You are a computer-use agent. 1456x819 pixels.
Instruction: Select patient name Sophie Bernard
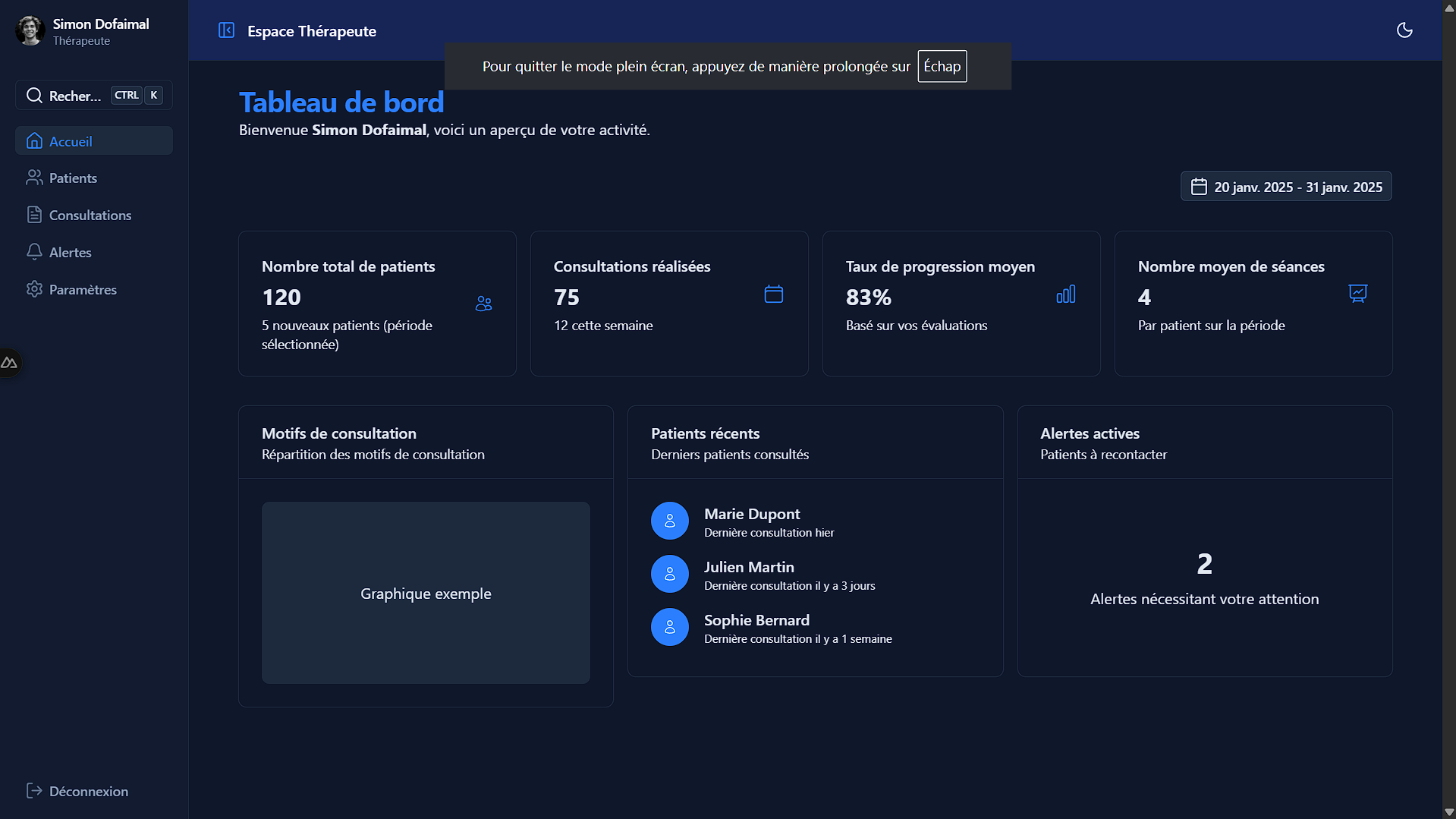point(756,620)
